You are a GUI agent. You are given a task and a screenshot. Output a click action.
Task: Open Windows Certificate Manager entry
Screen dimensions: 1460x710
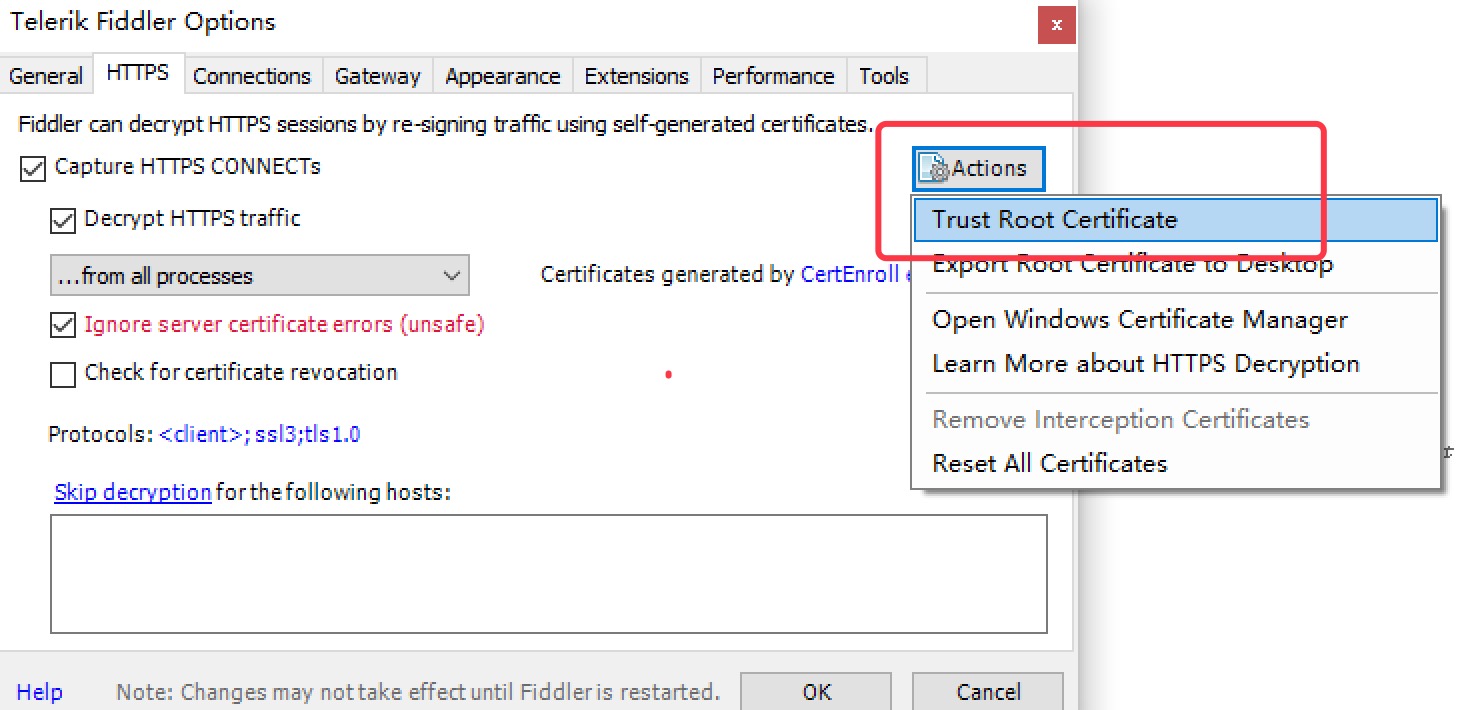(1139, 320)
